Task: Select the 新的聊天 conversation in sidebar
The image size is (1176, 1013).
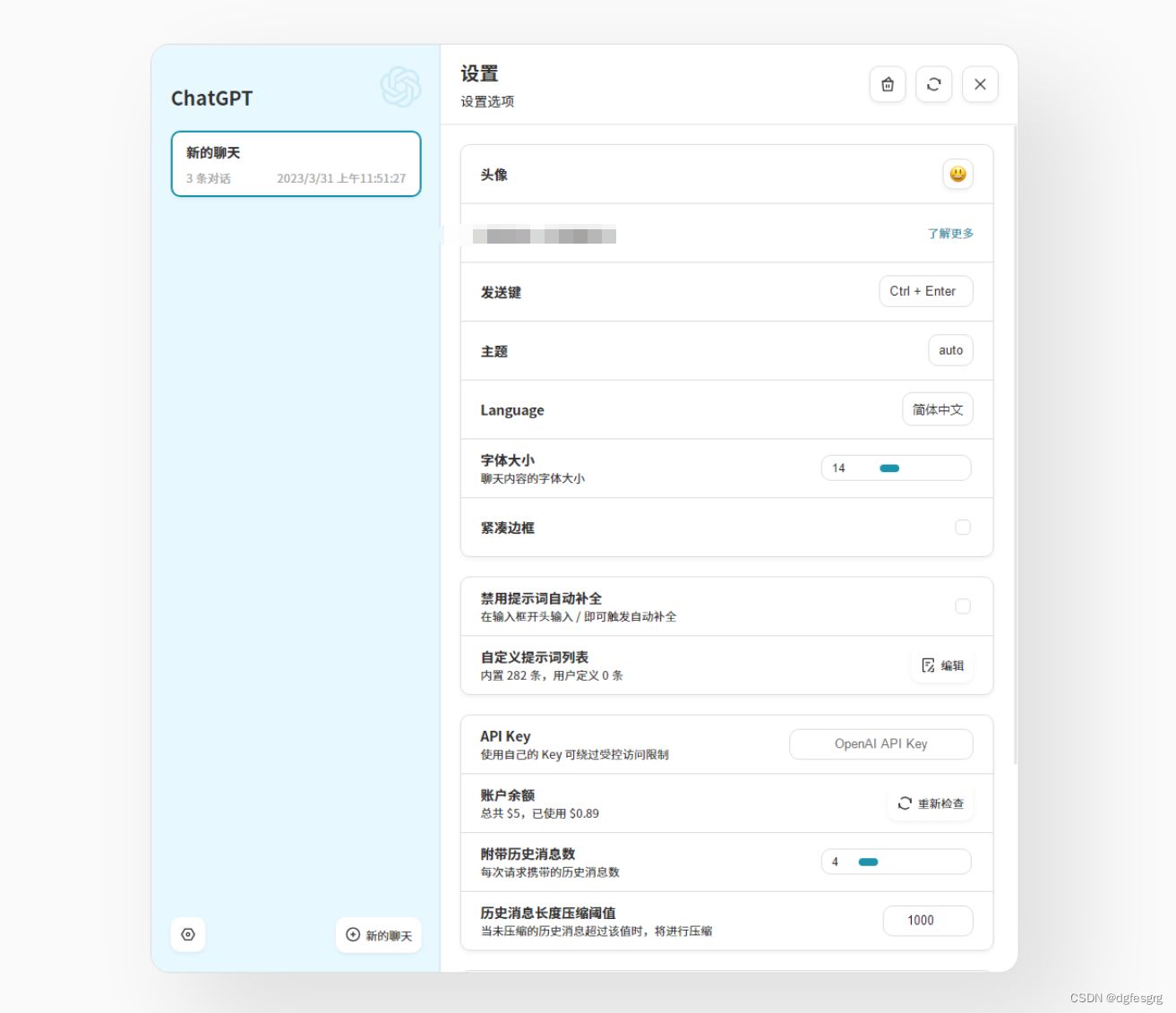Action: coord(296,164)
